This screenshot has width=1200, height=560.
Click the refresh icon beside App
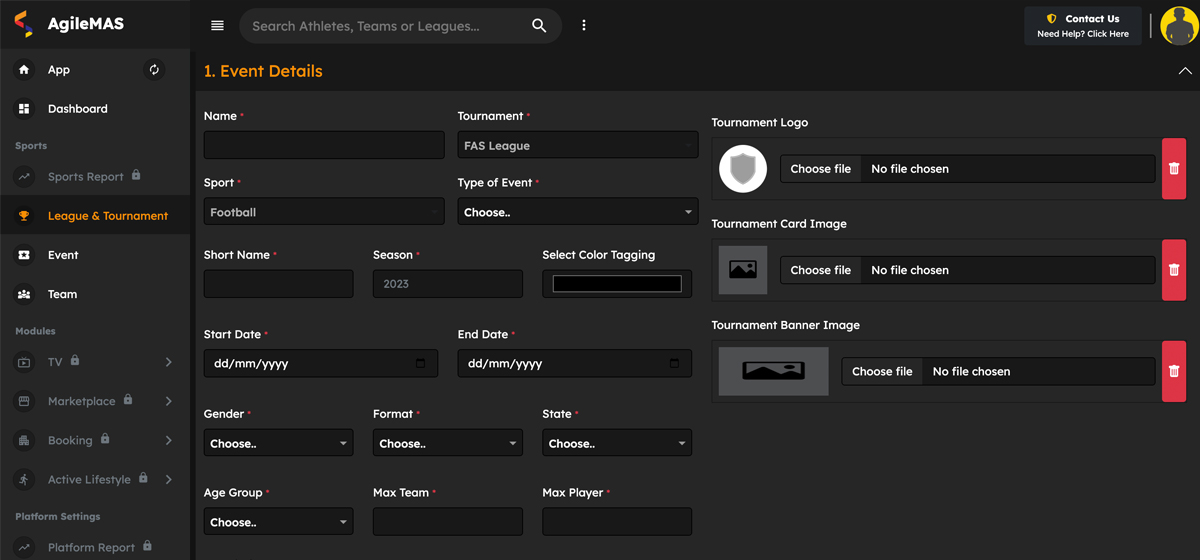tap(154, 70)
